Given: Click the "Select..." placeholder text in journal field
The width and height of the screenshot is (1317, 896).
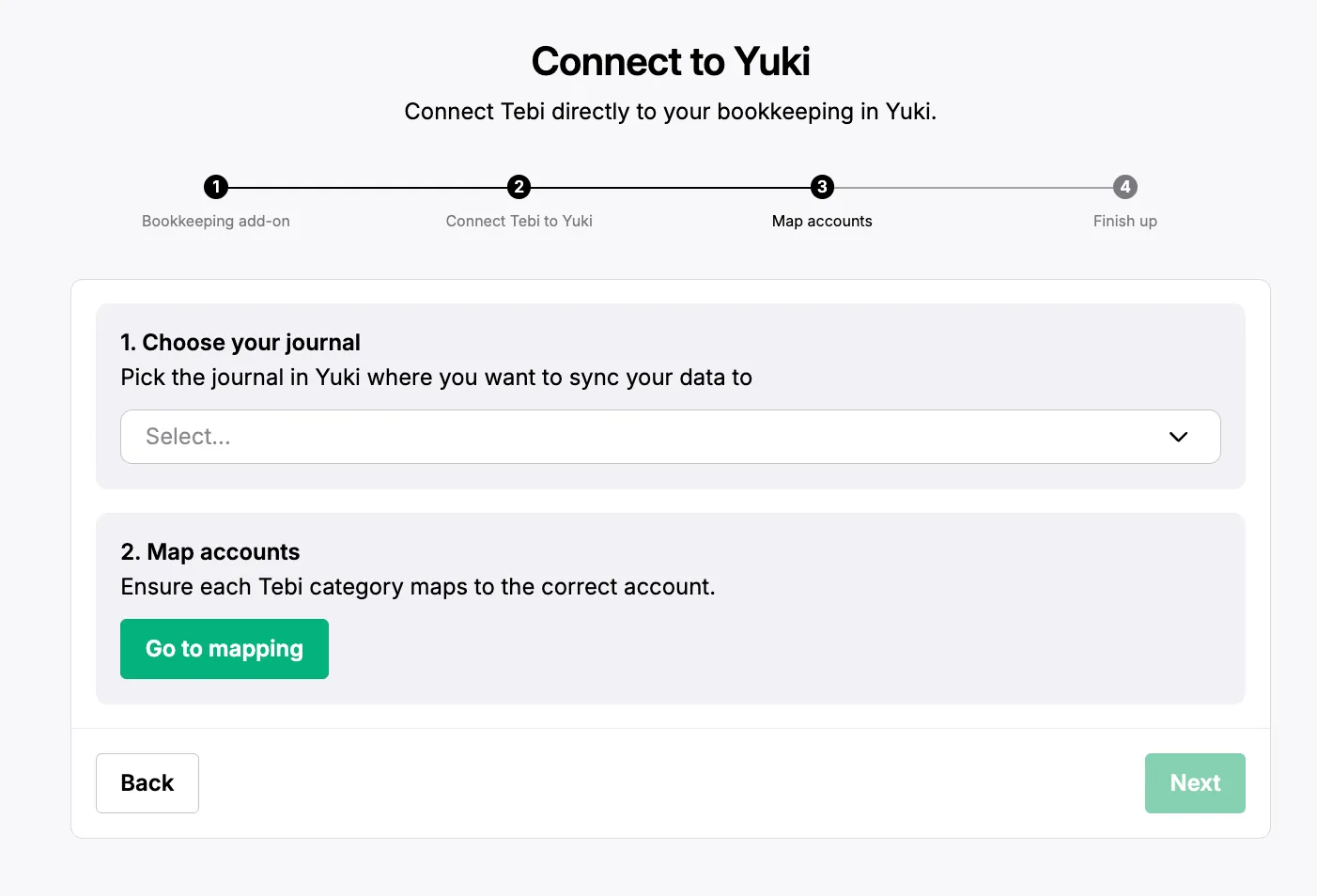Looking at the screenshot, I should (188, 437).
